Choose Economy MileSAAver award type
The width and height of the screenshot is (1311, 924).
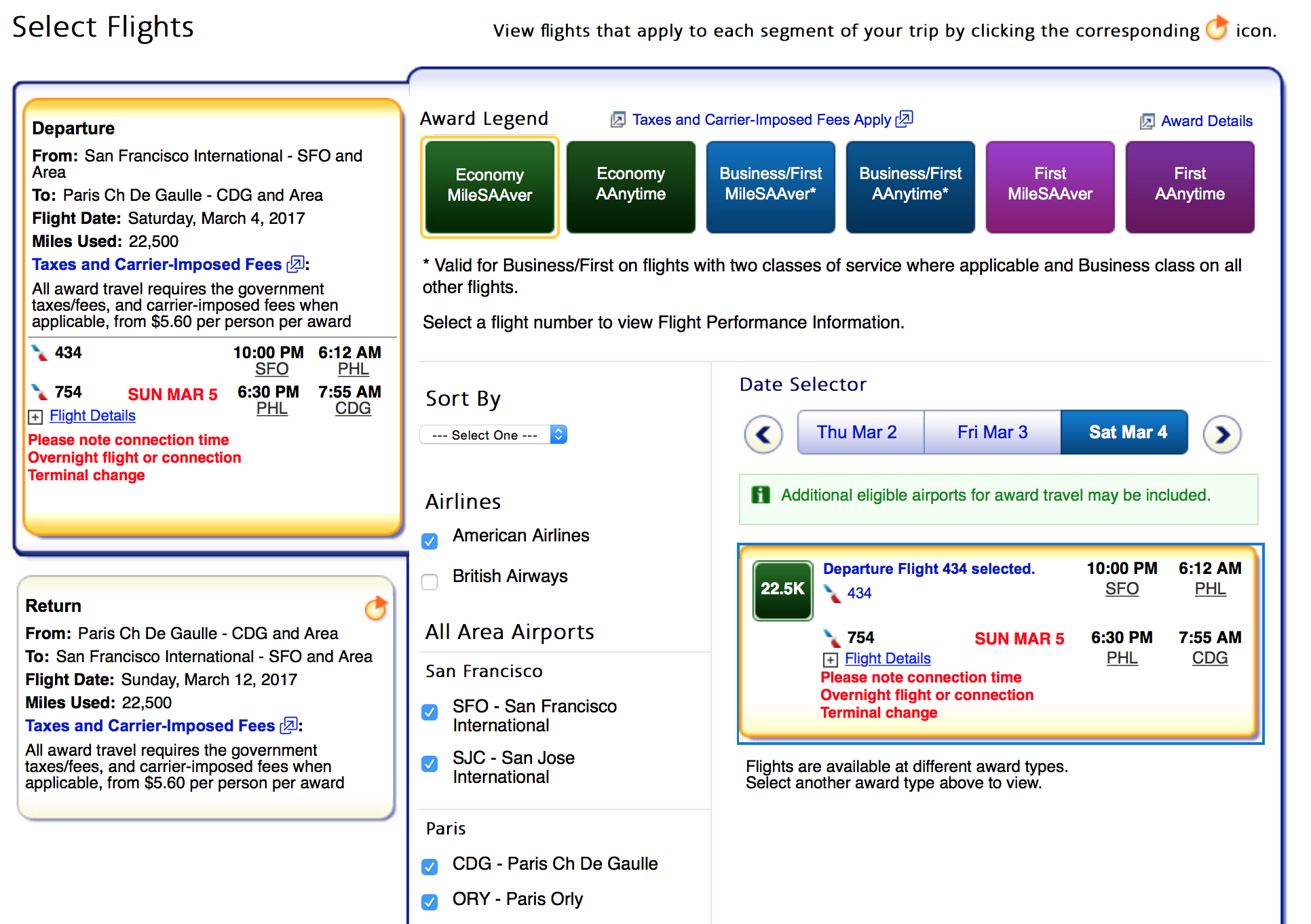click(x=490, y=187)
